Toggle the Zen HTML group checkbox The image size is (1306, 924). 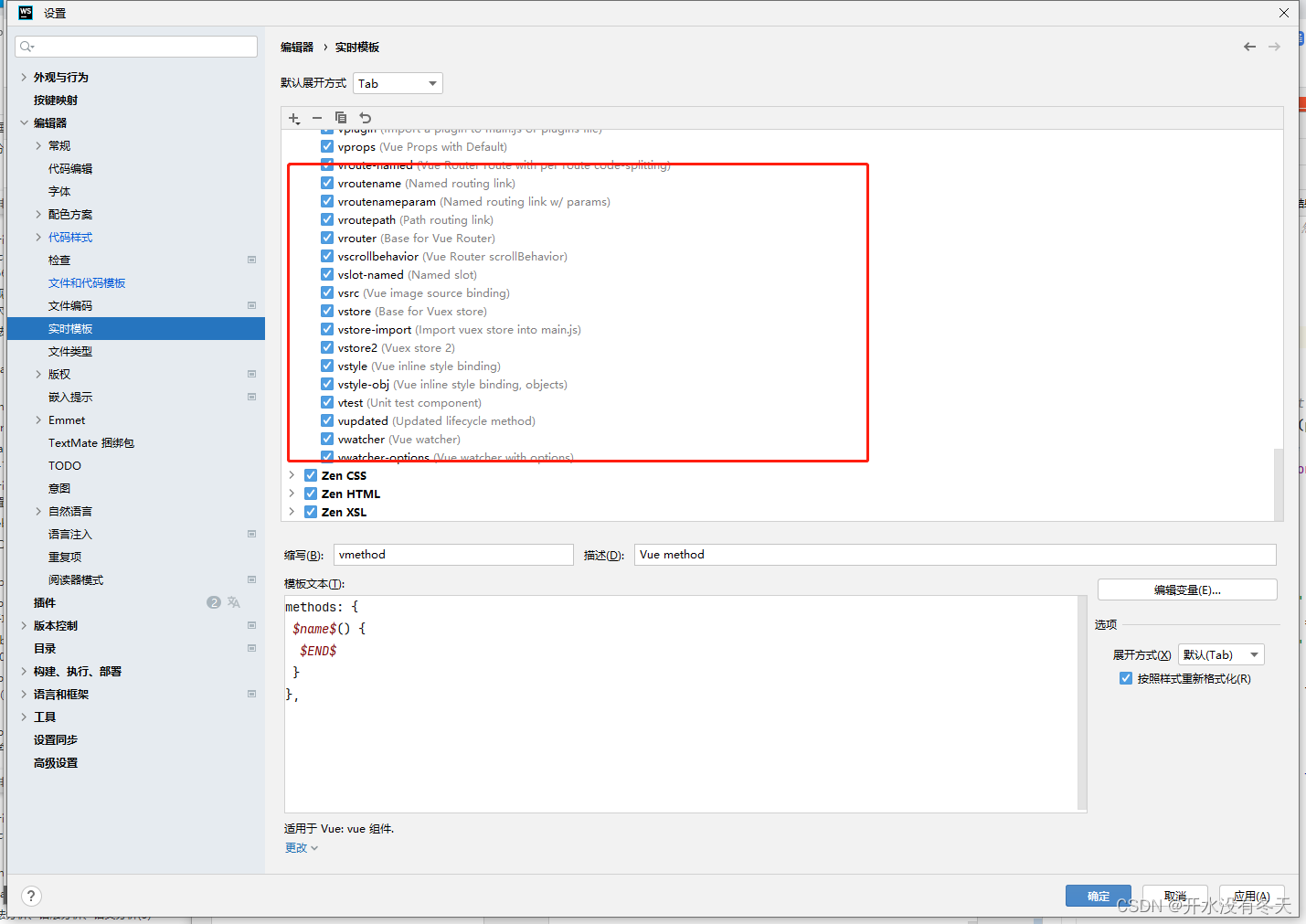[311, 494]
